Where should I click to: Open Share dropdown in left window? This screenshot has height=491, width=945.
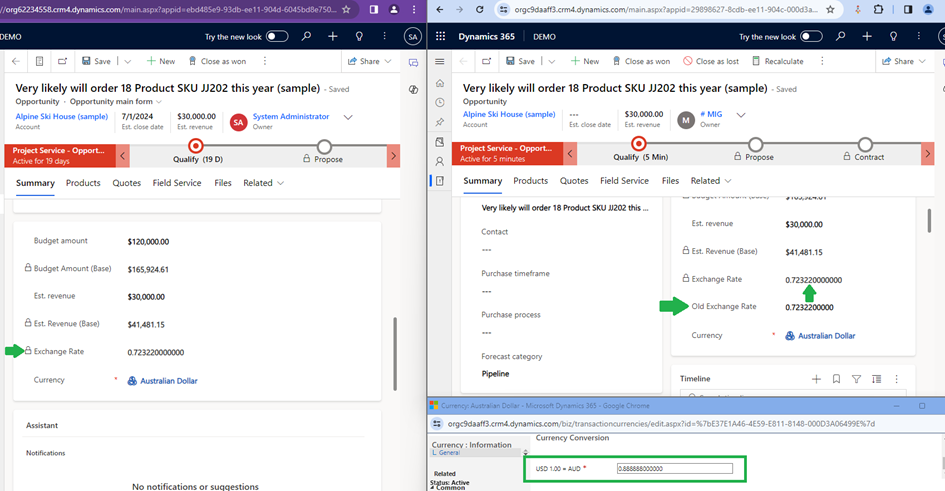(x=369, y=61)
